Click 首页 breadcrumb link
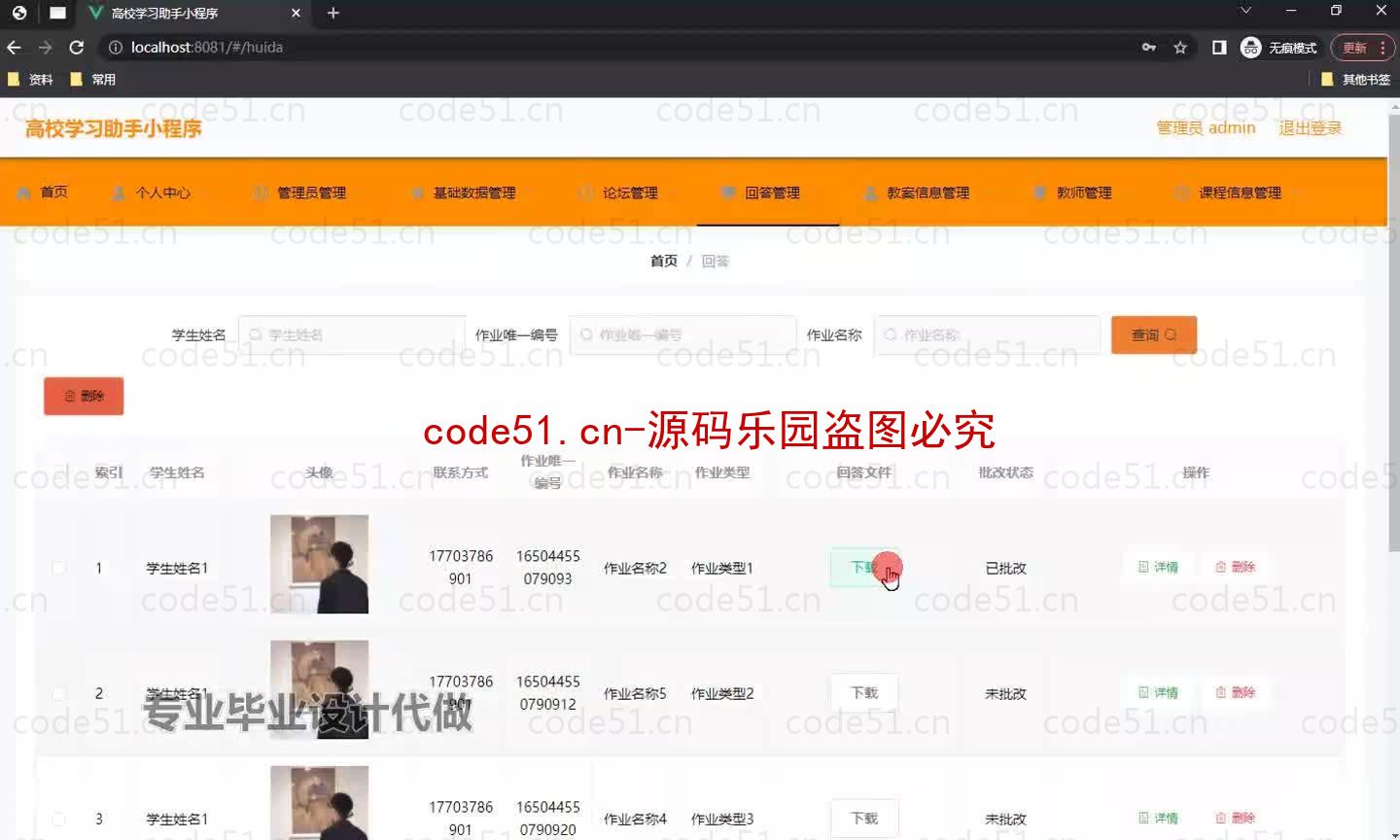 (x=663, y=261)
